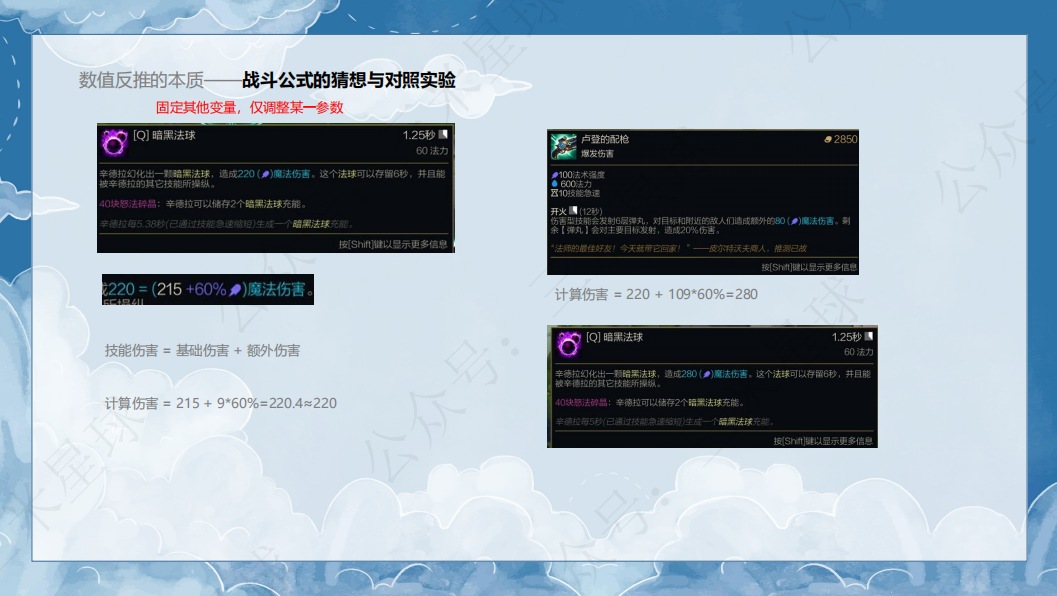Click the Shift hint in the 卢登的配枪 tooltip
The height and width of the screenshot is (596, 1057).
[x=808, y=267]
